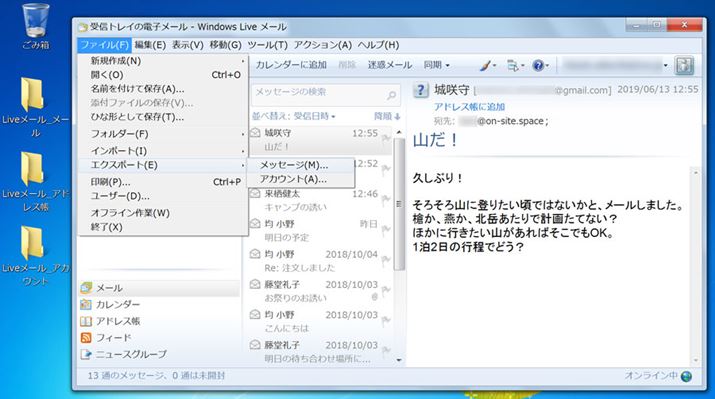Click the unknown sender question mark icon
Viewport: 715px width, 399px height.
tap(420, 90)
